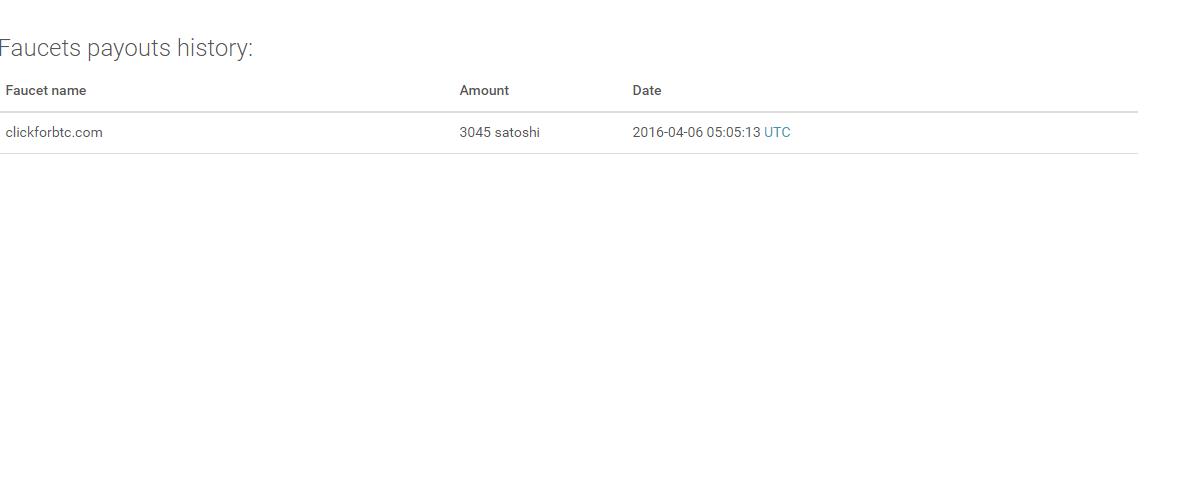Sort by the Faucet name column header
Viewport: 1181px width, 480px height.
(46, 91)
